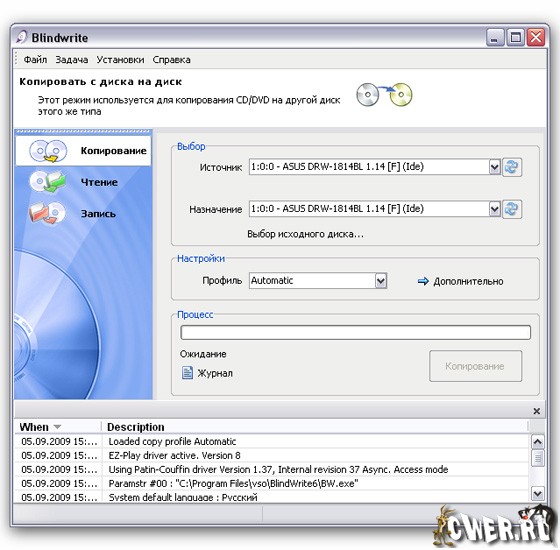560x550 pixels.
Task: Switch to the Чтение tab label
Action: tap(99, 182)
